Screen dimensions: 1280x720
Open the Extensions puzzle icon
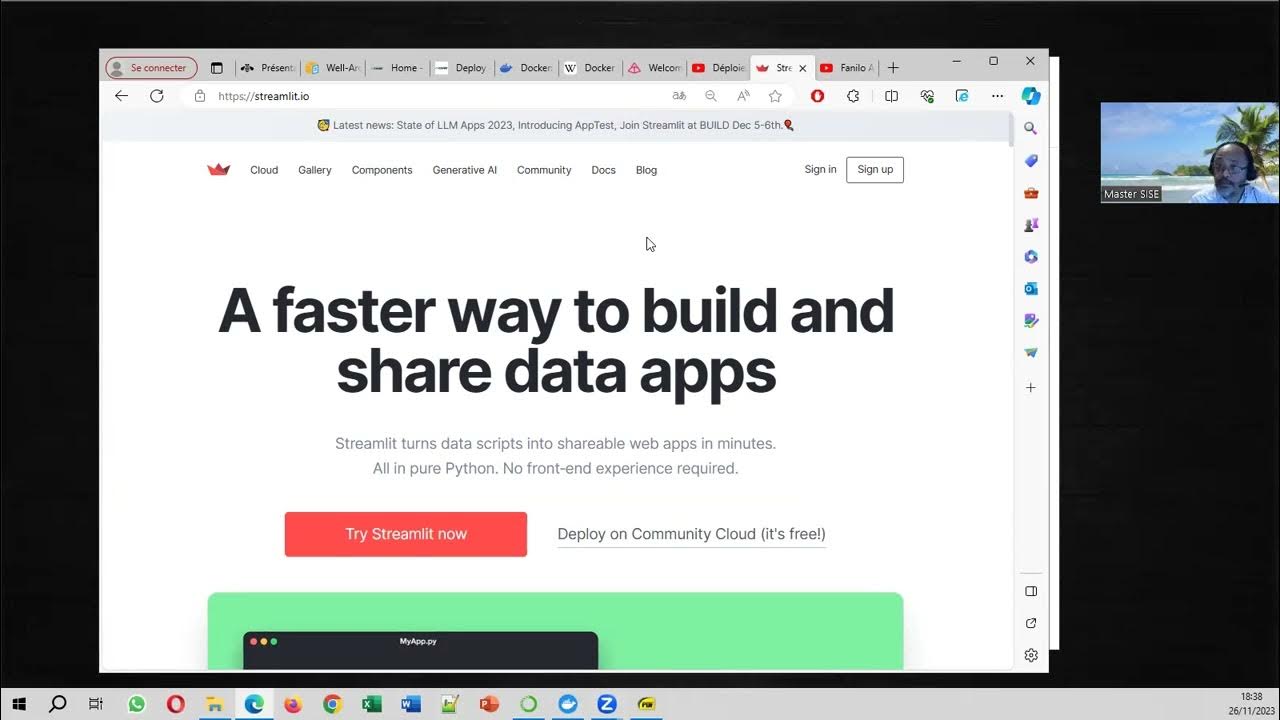click(x=853, y=96)
